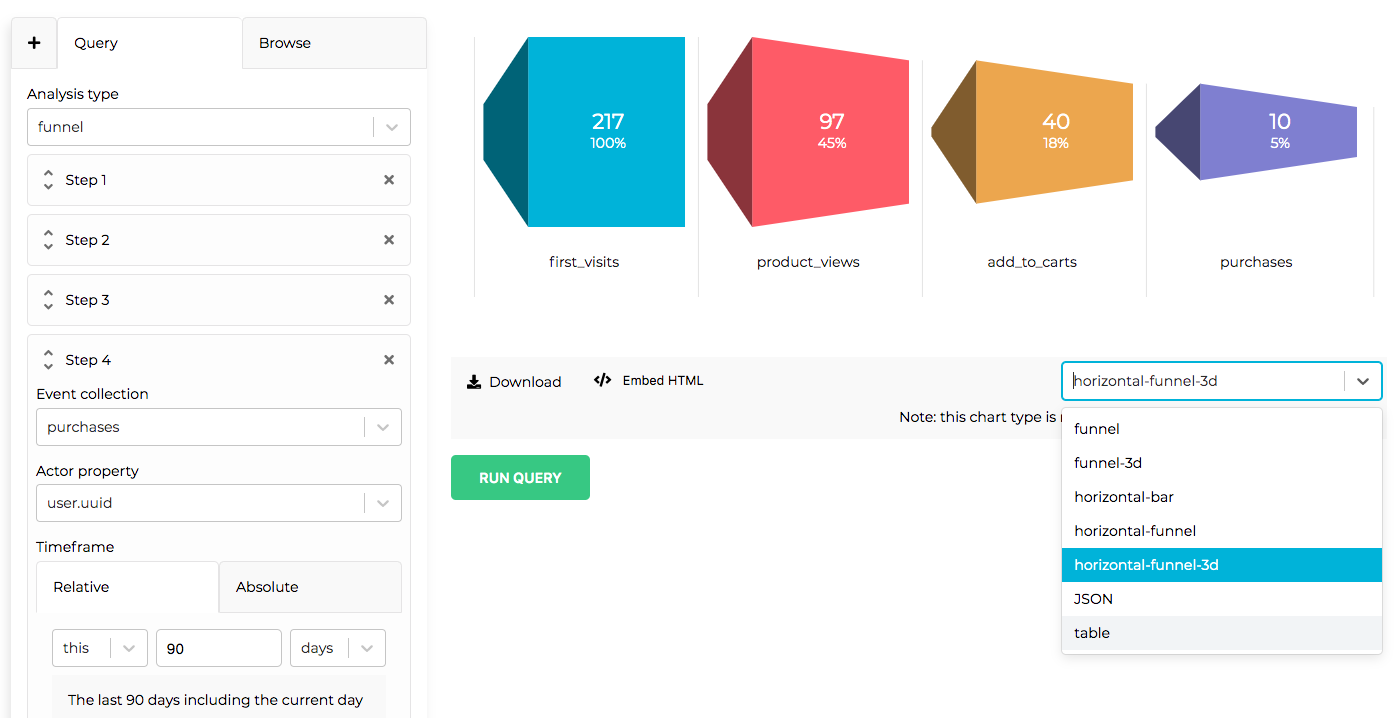Click the 90 days input field

(218, 648)
